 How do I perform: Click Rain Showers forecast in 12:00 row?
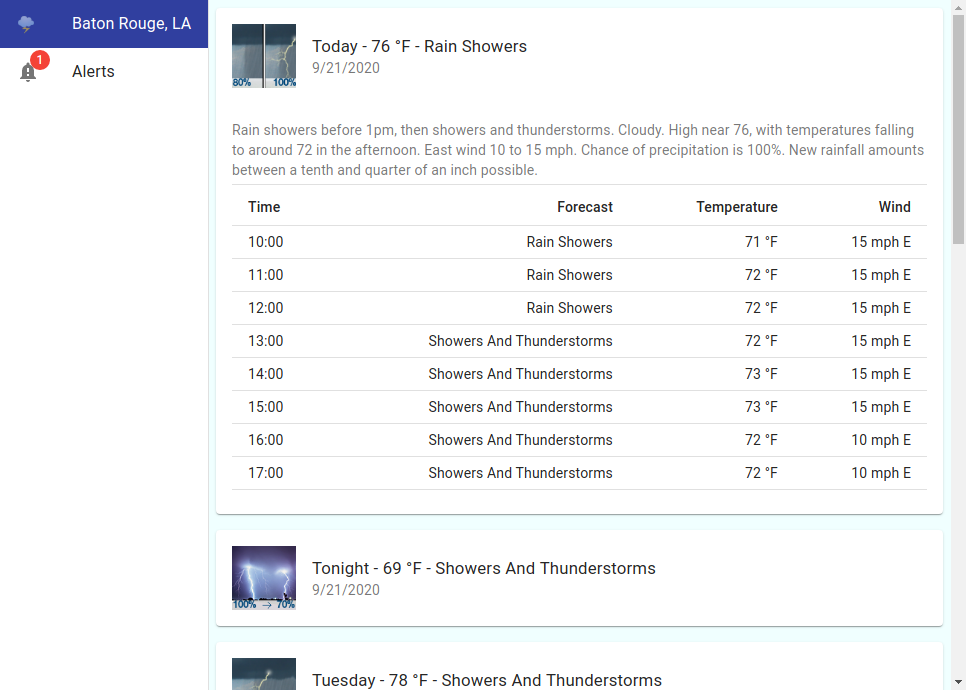[569, 308]
